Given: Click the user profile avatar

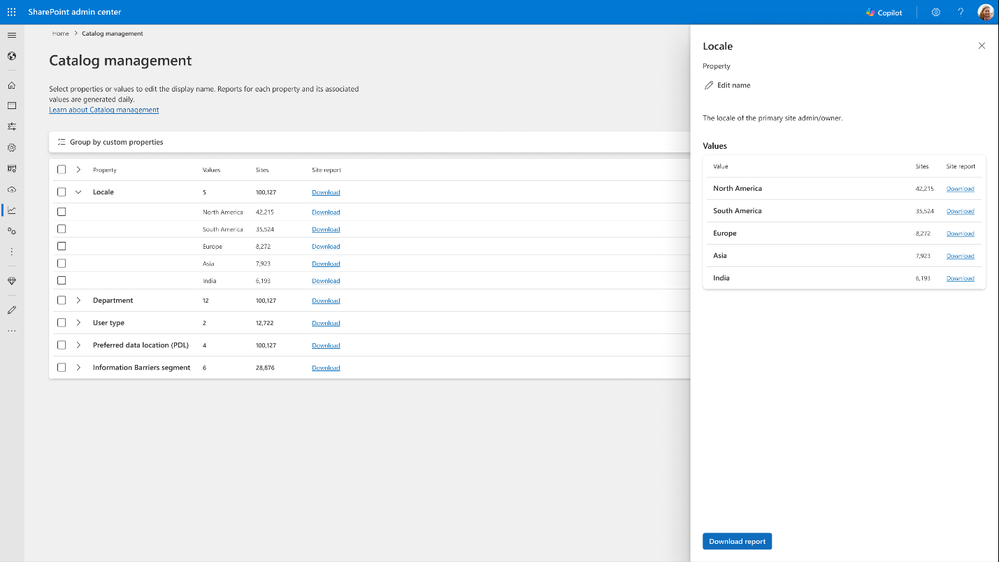Looking at the screenshot, I should [x=985, y=12].
